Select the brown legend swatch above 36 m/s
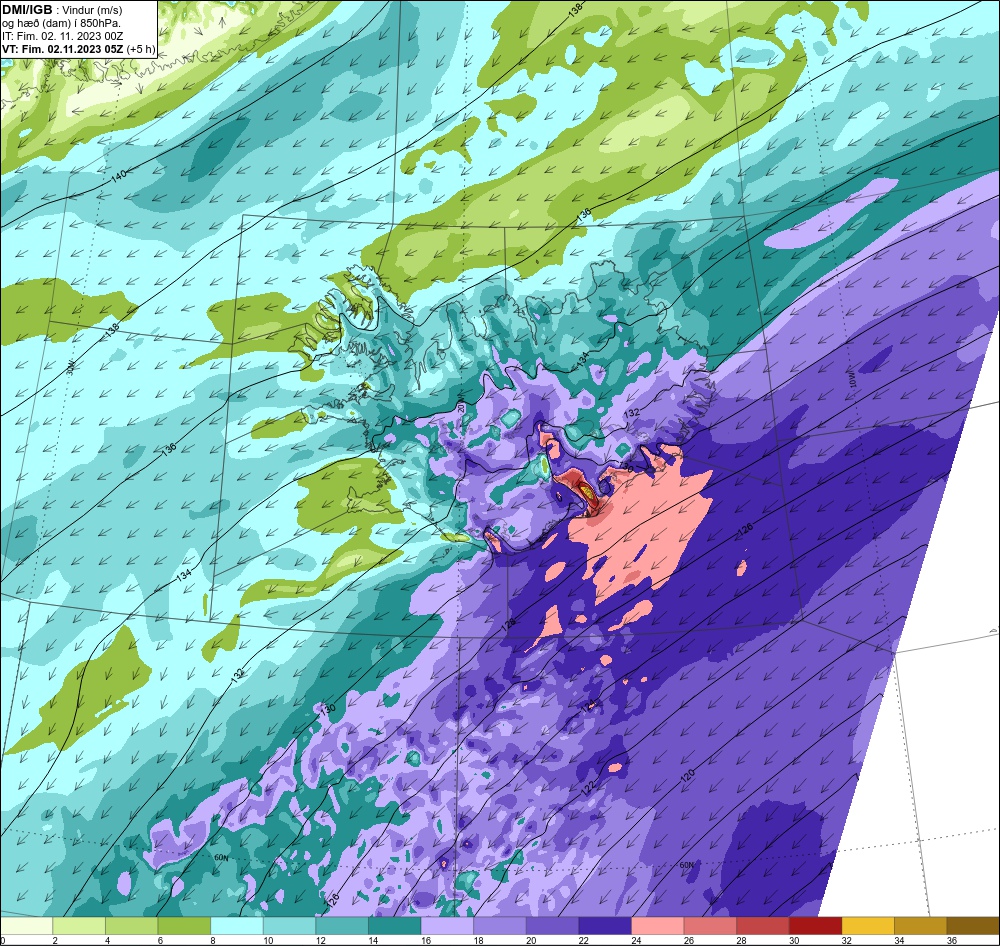This screenshot has width=1000, height=946. point(973,926)
